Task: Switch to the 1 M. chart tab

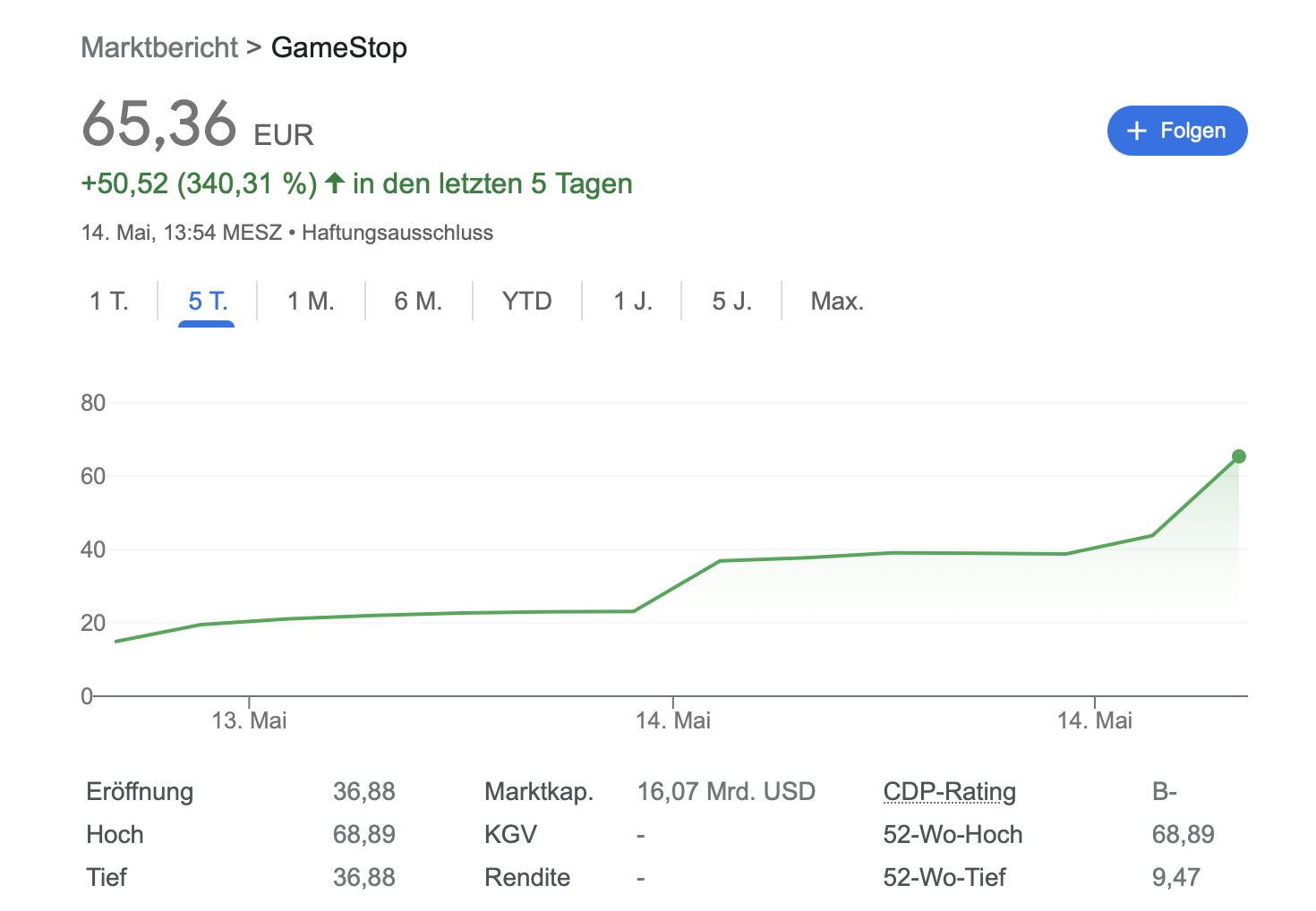Action: 311,301
